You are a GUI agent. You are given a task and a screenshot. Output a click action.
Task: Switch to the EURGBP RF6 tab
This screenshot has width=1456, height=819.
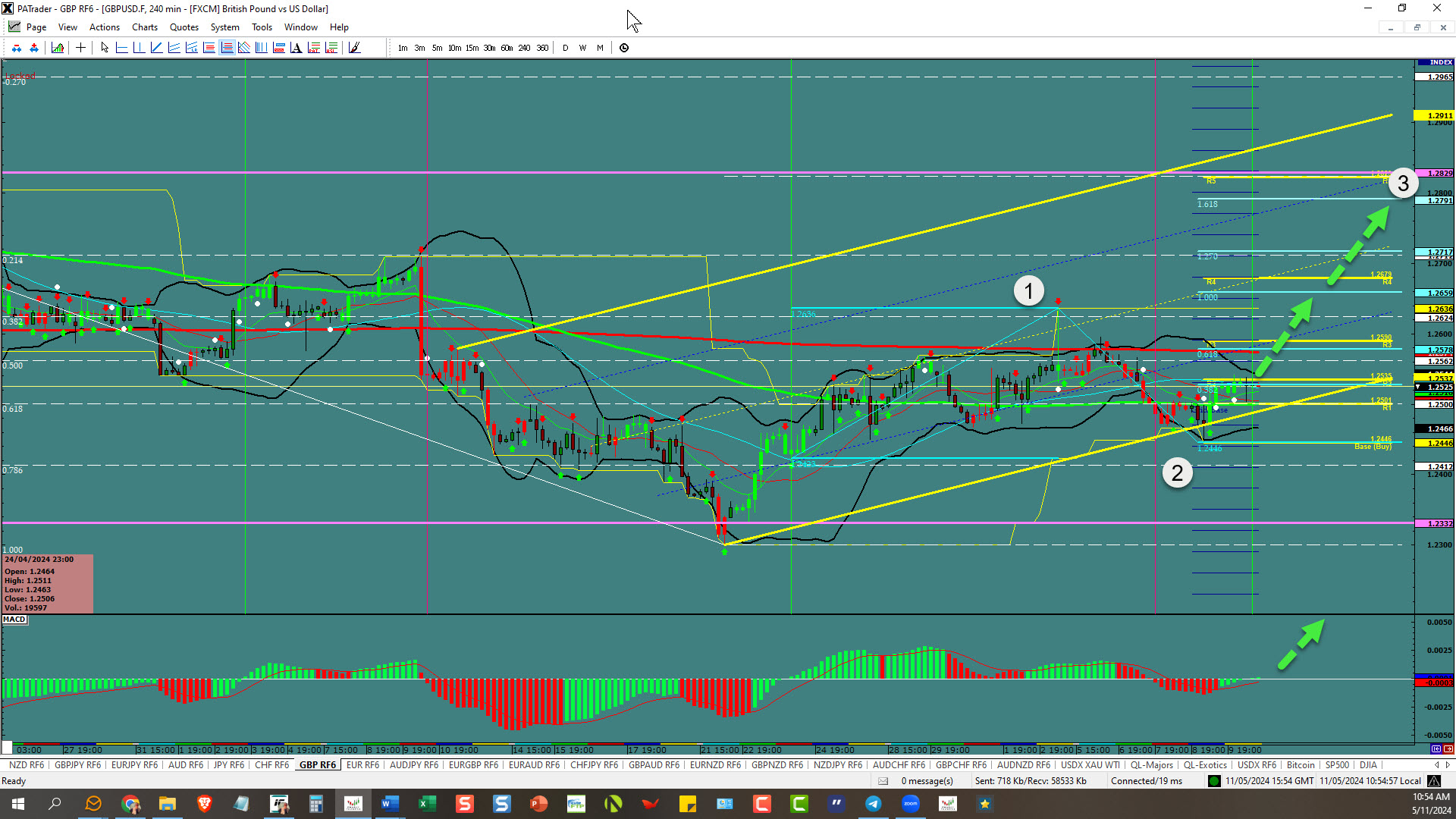tap(473, 765)
